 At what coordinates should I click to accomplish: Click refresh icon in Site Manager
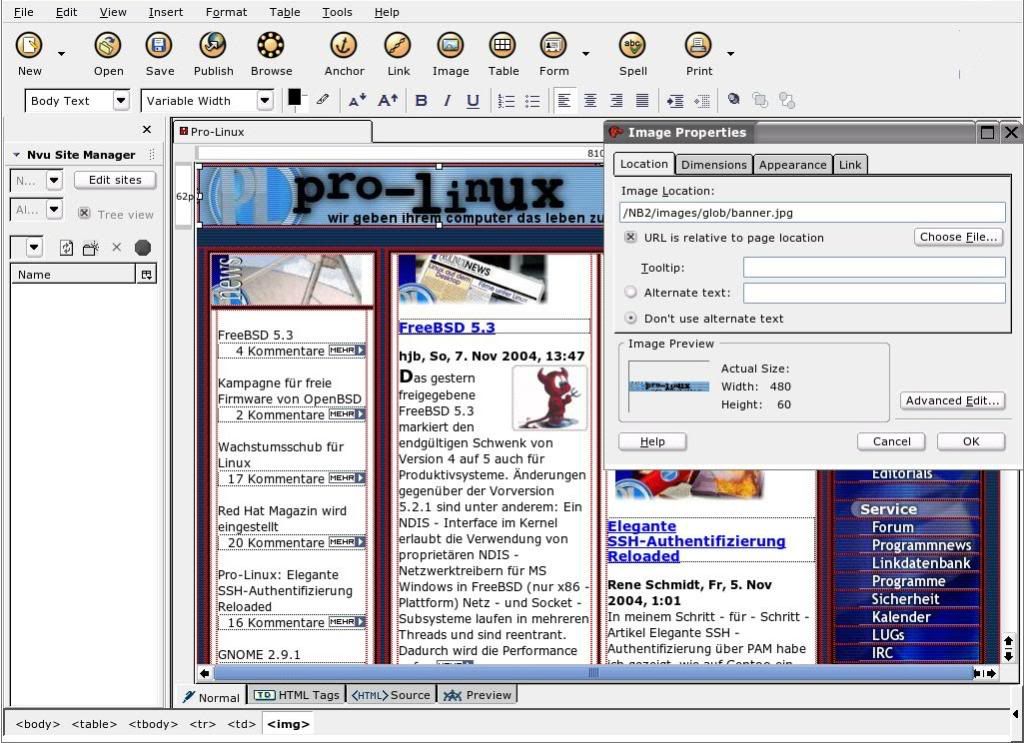(x=66, y=247)
